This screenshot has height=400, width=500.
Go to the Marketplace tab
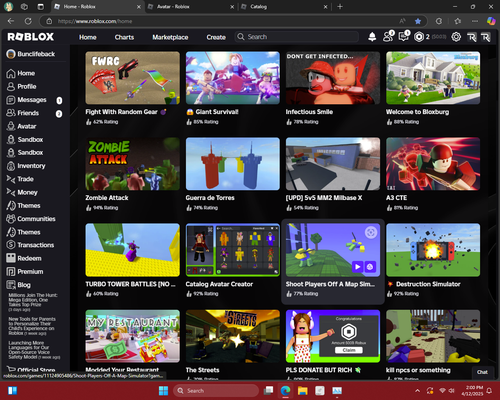[x=170, y=37]
